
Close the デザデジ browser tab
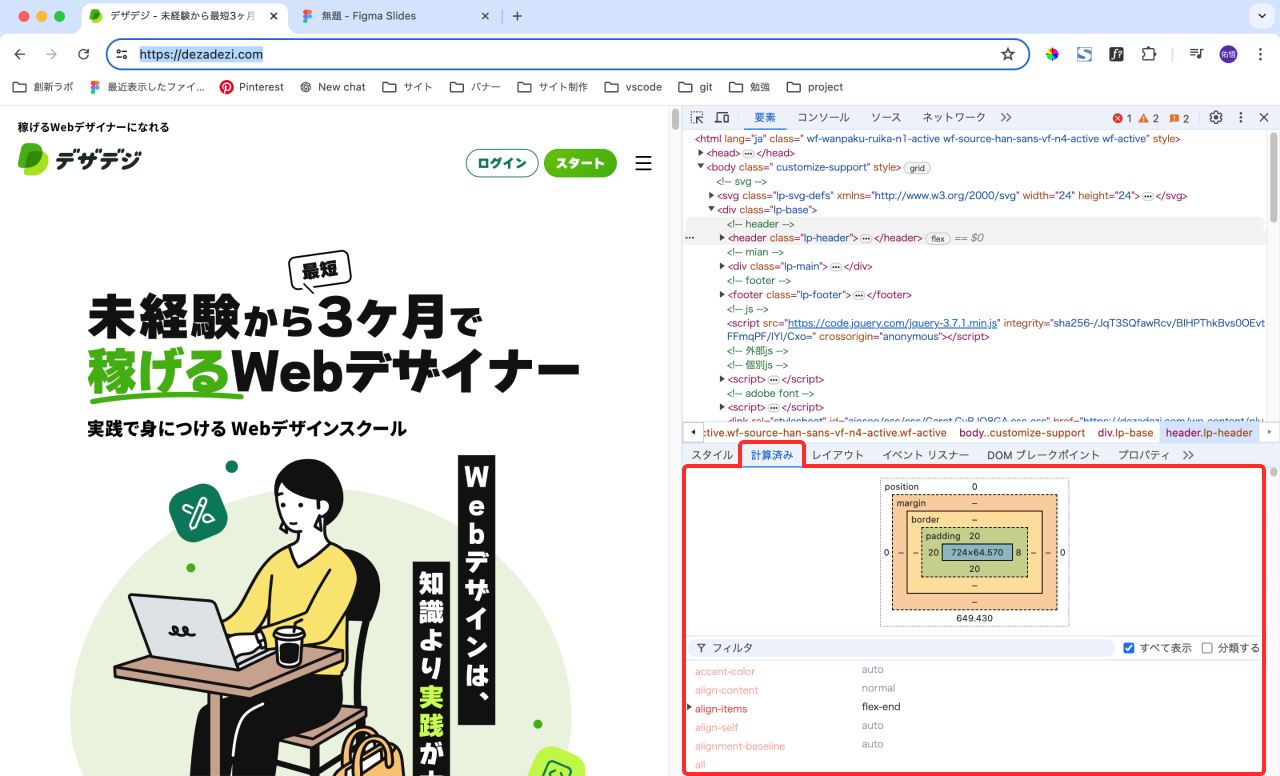tap(273, 16)
